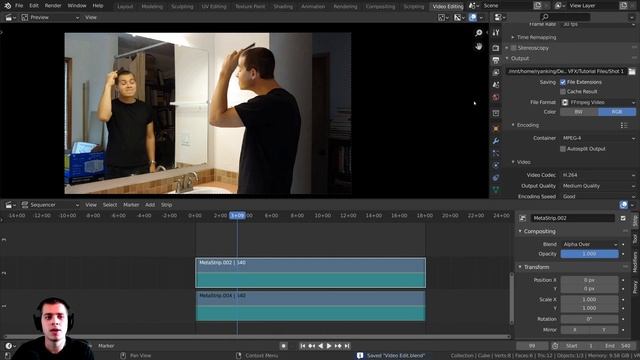Jump to the previous keyframe
The width and height of the screenshot is (640, 360).
pyautogui.click(x=312, y=346)
